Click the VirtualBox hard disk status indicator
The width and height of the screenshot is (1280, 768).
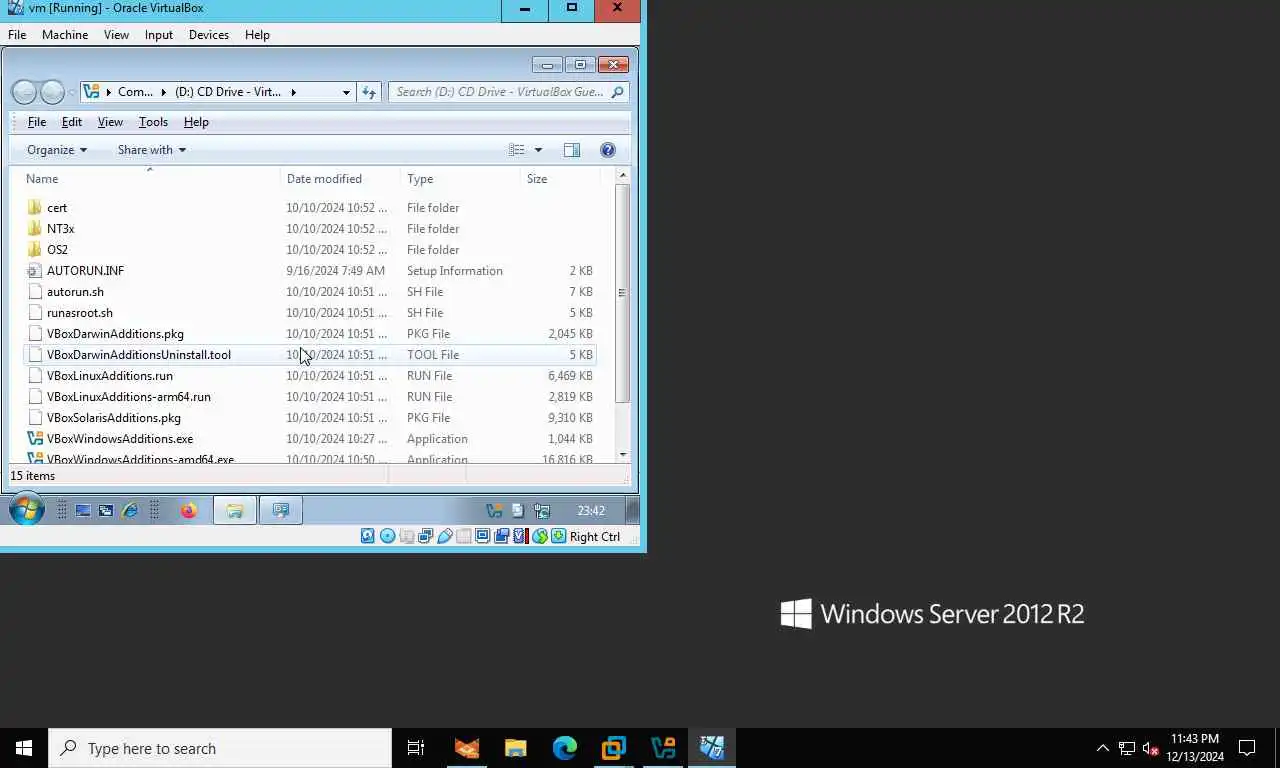pyautogui.click(x=367, y=537)
